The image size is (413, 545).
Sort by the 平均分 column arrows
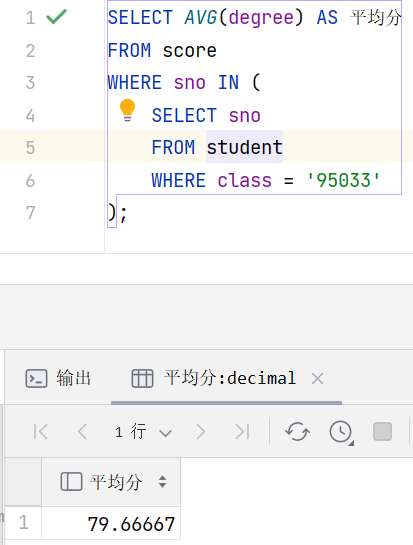162,482
